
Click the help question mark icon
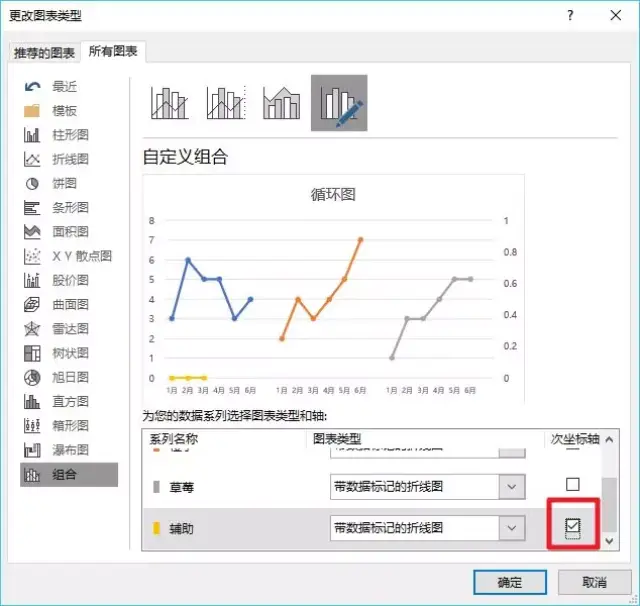(x=570, y=16)
